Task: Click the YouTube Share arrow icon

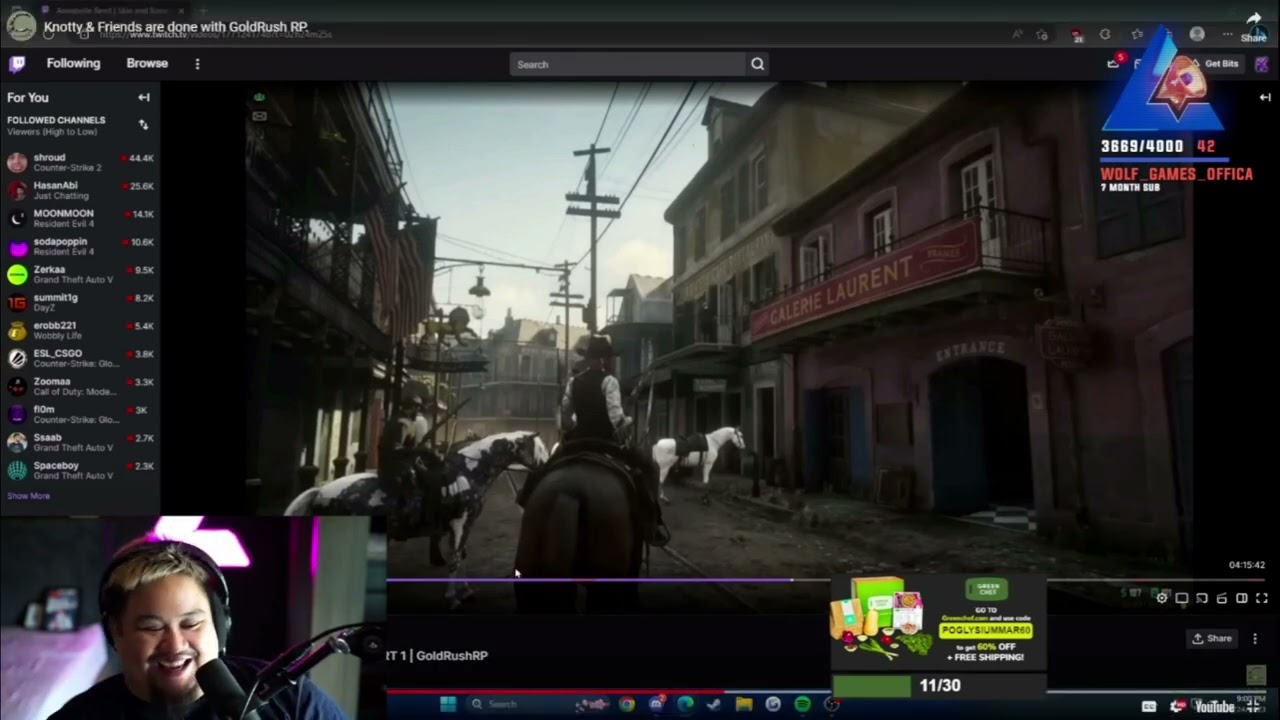Action: point(1254,19)
